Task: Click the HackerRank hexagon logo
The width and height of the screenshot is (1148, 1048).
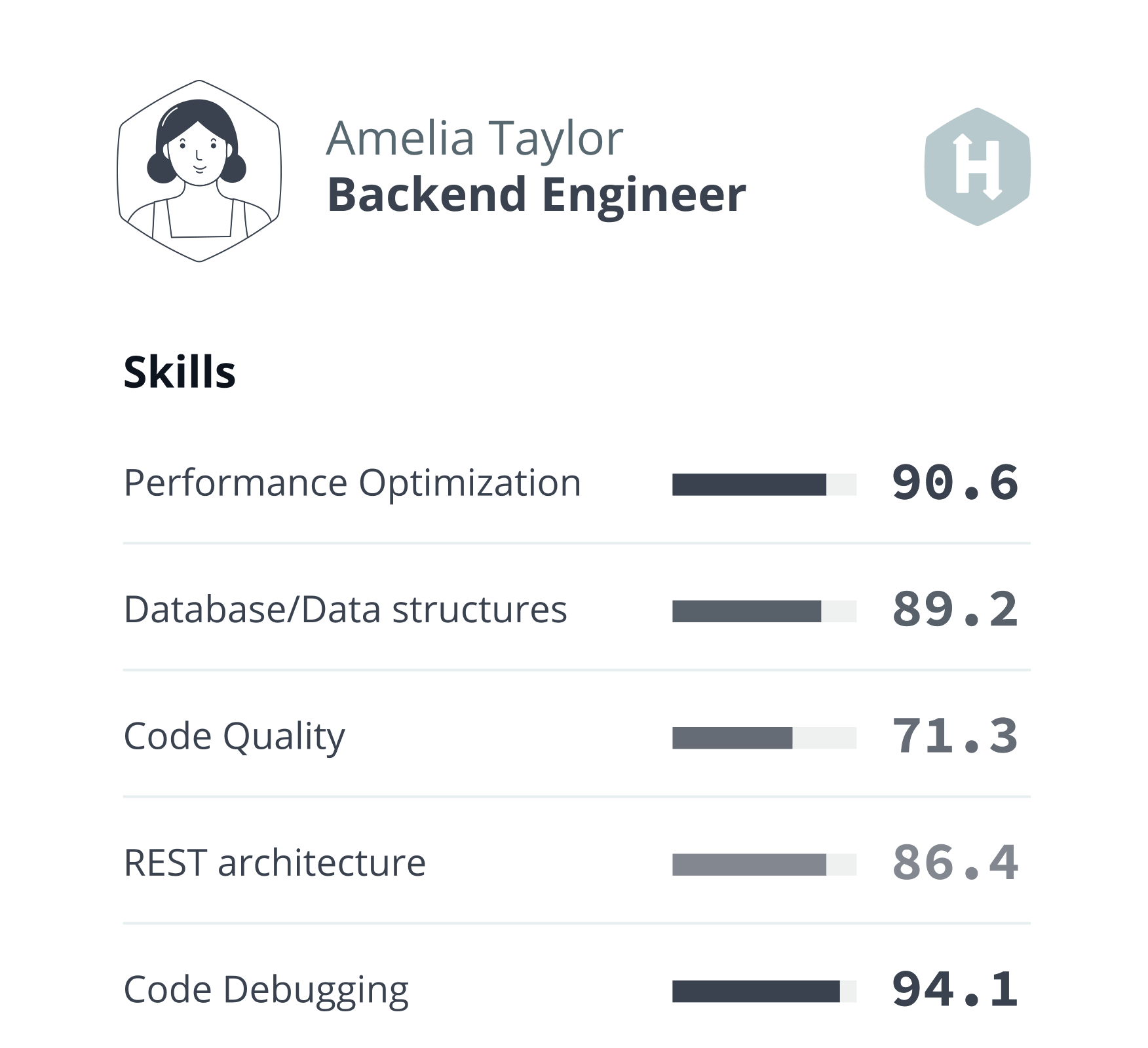Action: (x=977, y=167)
